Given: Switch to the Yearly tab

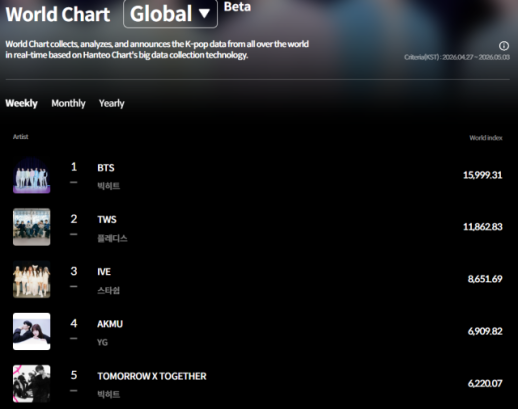Looking at the screenshot, I should 112,103.
